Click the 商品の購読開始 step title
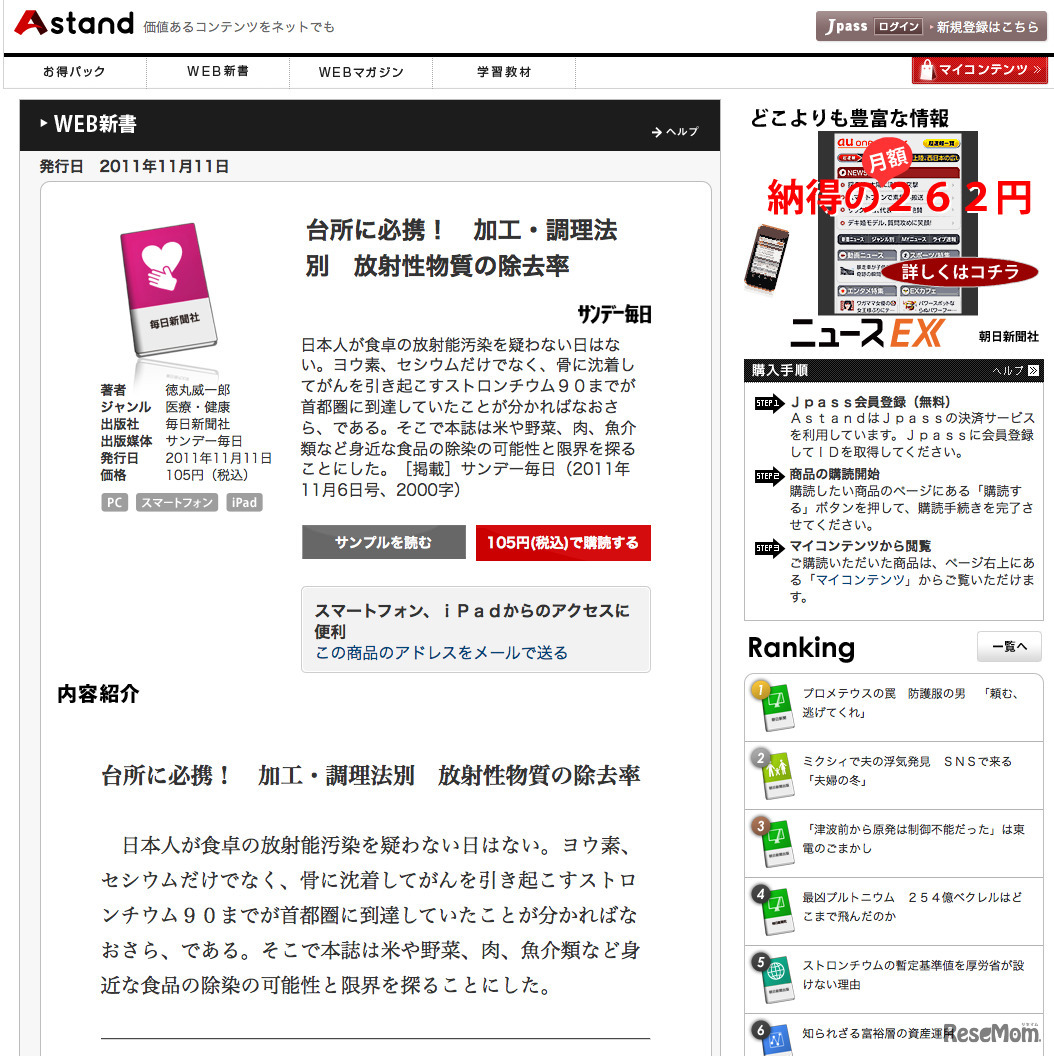The width and height of the screenshot is (1054, 1056). click(x=834, y=474)
